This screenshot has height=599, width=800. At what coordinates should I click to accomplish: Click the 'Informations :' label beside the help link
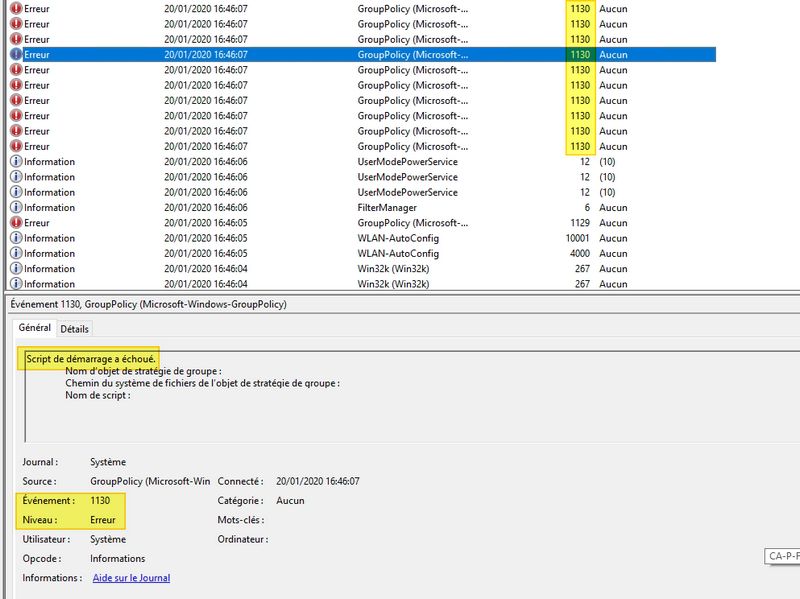[52, 578]
